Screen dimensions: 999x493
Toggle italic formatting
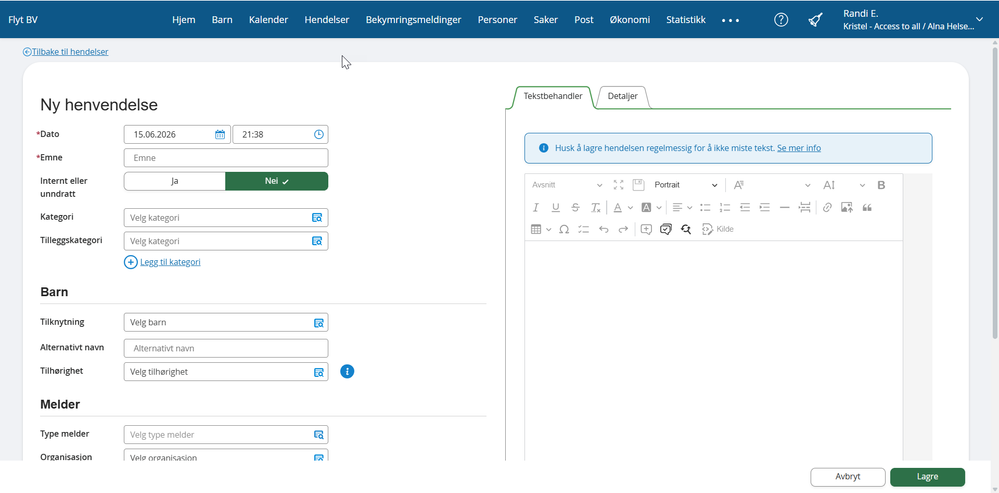click(x=535, y=207)
